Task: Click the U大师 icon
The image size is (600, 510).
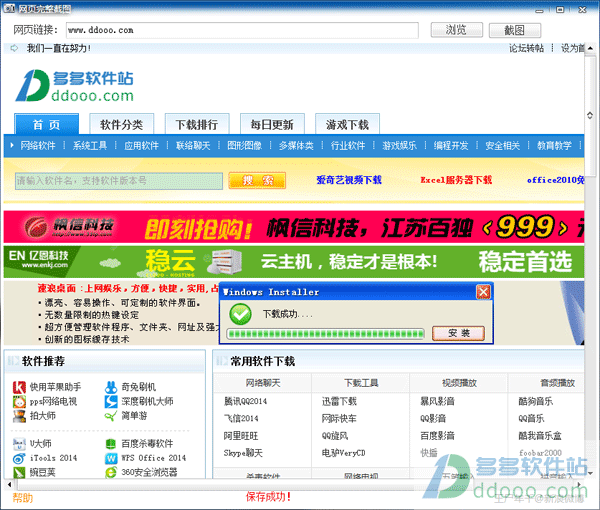Action: tap(19, 444)
